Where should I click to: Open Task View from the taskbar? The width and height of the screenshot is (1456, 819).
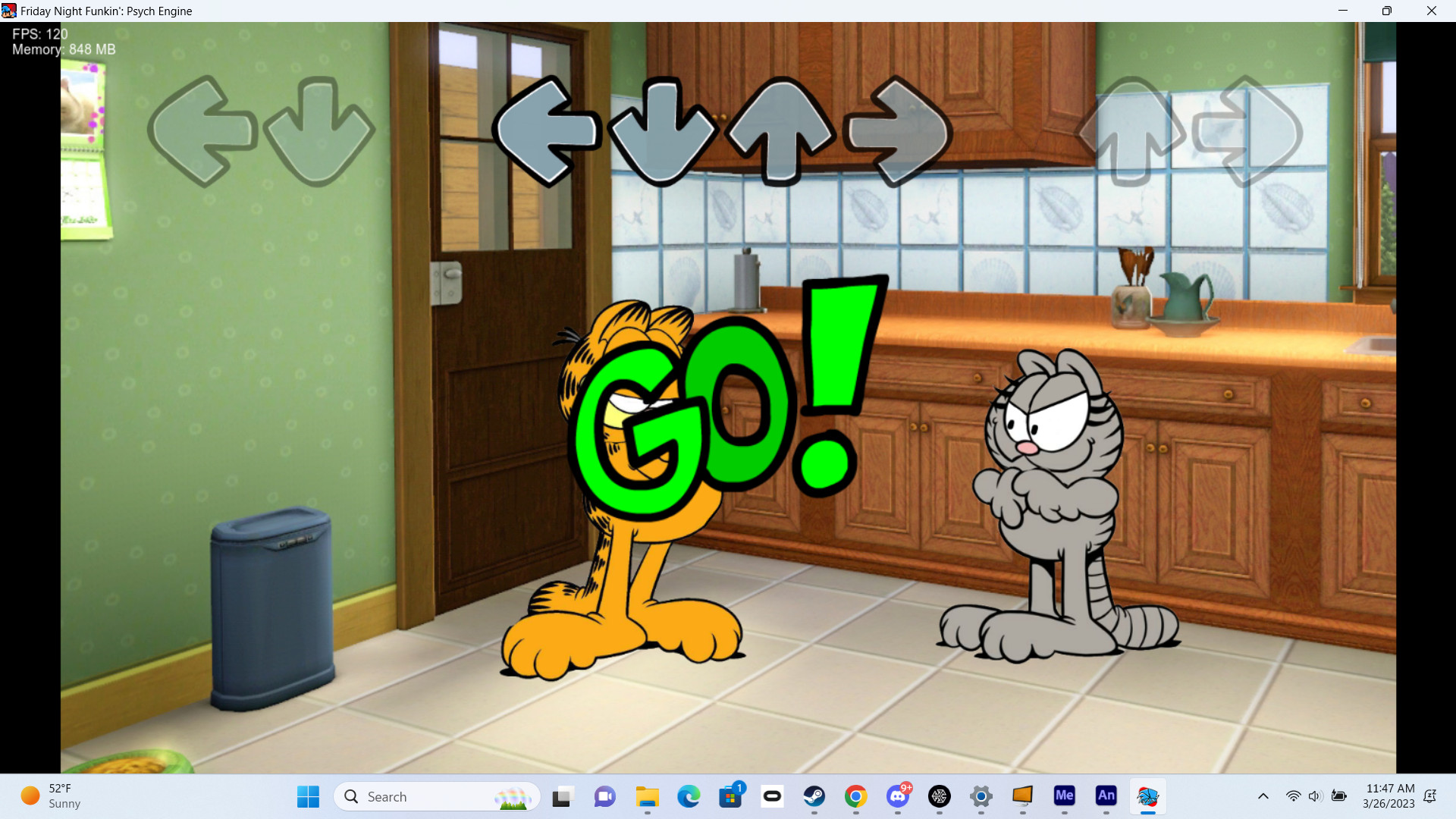562,796
